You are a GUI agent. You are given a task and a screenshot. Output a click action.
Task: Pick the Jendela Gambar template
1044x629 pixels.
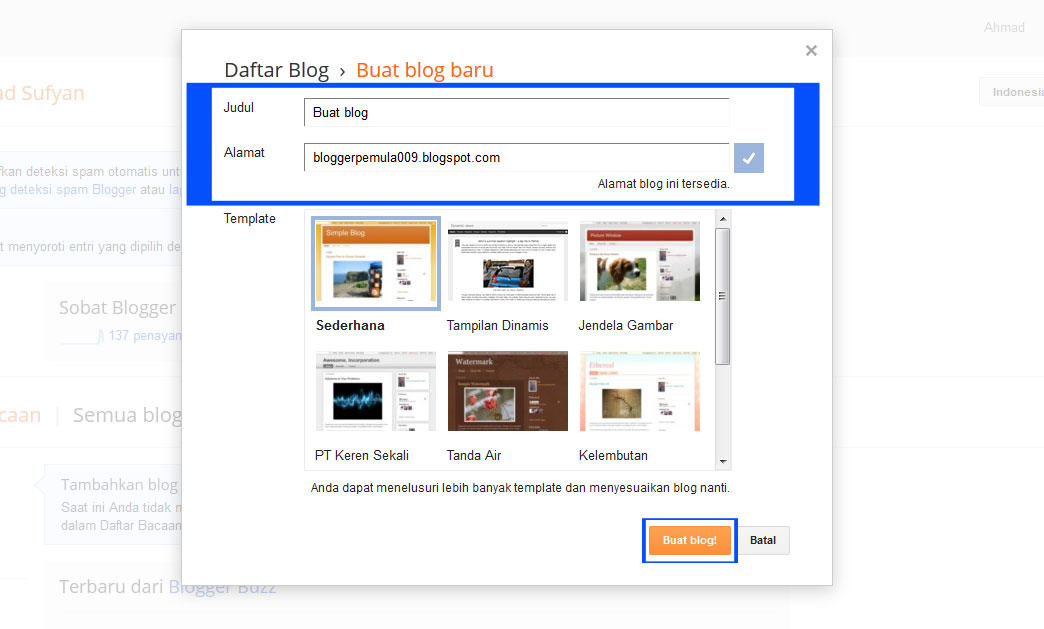tap(639, 261)
